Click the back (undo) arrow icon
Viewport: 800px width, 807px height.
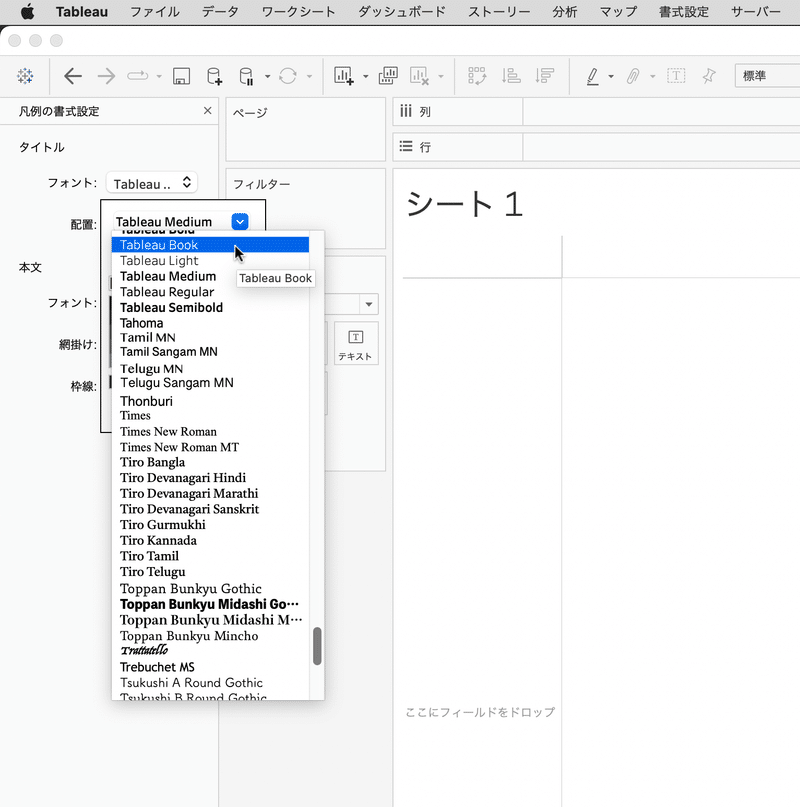tap(73, 76)
